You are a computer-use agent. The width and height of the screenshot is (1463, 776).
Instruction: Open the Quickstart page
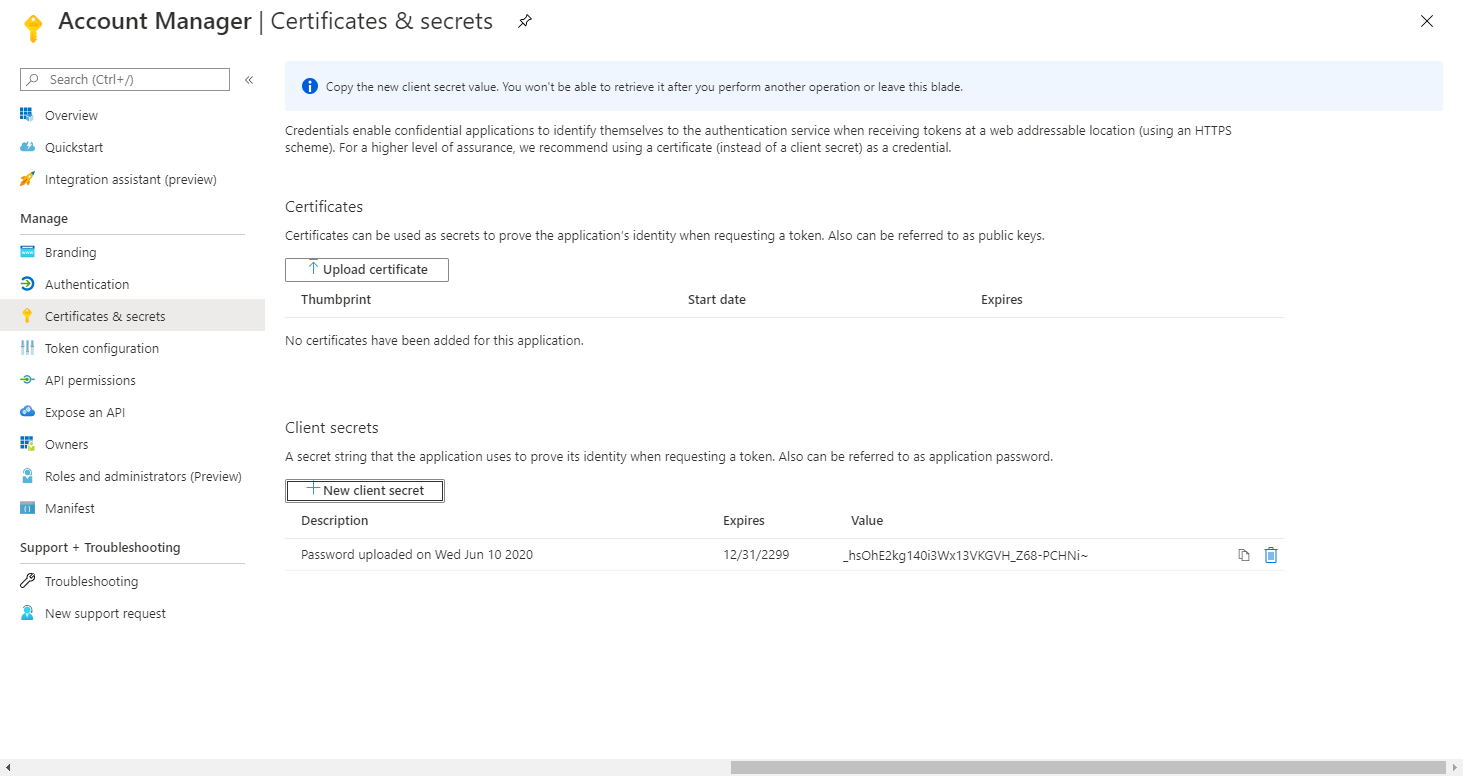tap(74, 147)
